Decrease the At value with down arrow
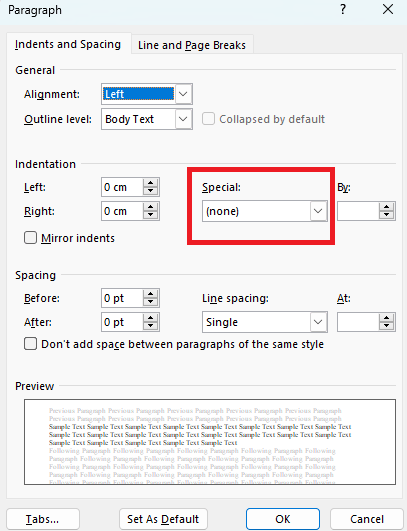 click(x=386, y=326)
